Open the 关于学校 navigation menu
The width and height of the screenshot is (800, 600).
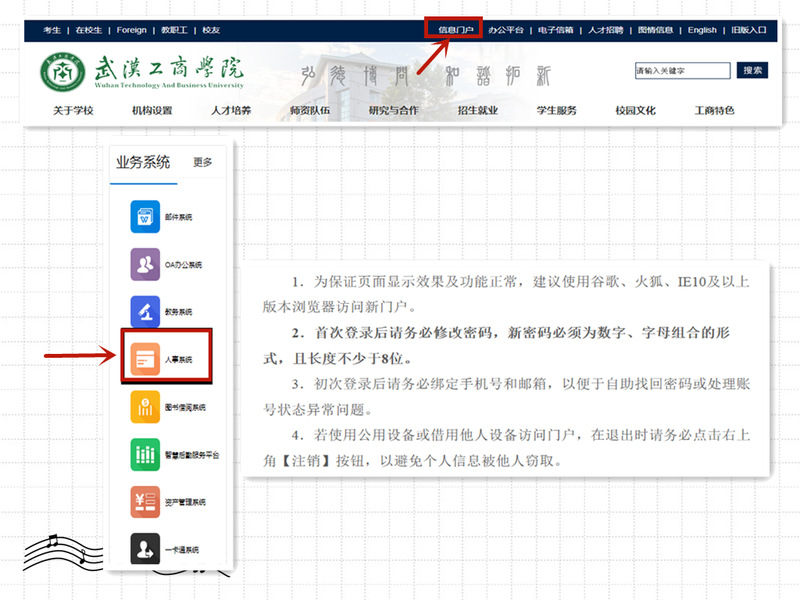(x=73, y=111)
